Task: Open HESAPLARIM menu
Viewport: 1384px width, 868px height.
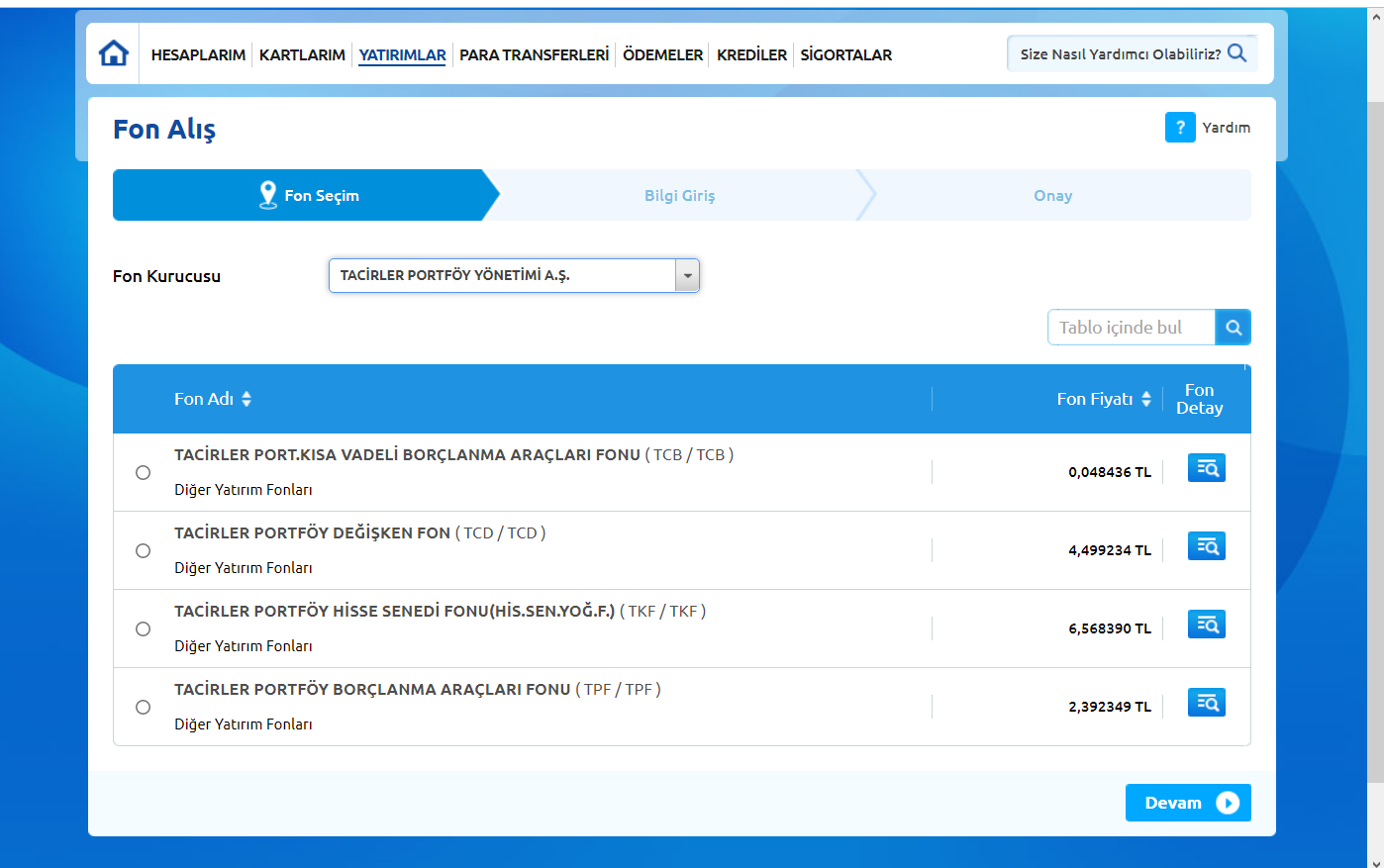Action: click(x=198, y=55)
